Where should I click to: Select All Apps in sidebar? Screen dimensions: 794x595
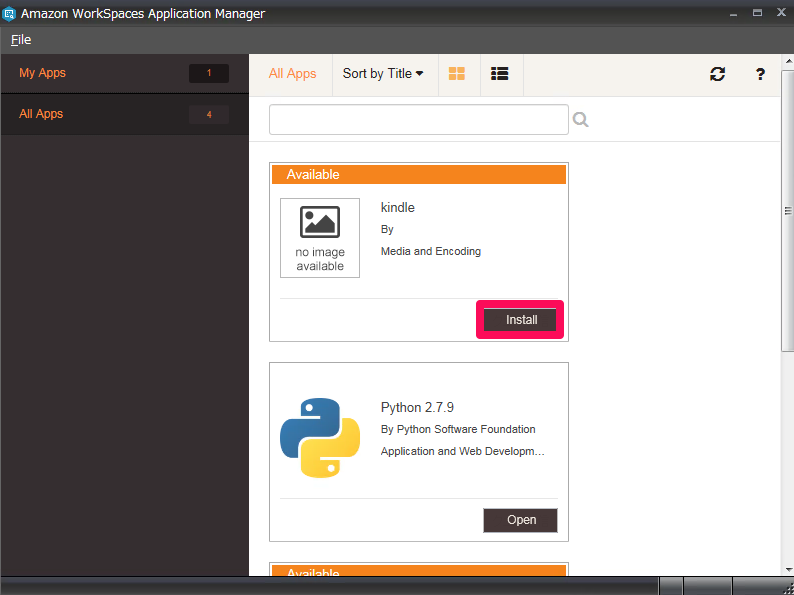(124, 114)
